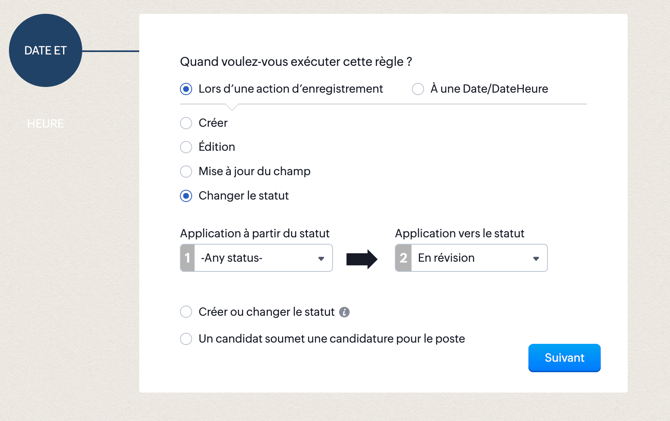Click the Quand voulez-vous exécuter cette règle heading
Viewport: 670px width, 421px height.
[296, 62]
